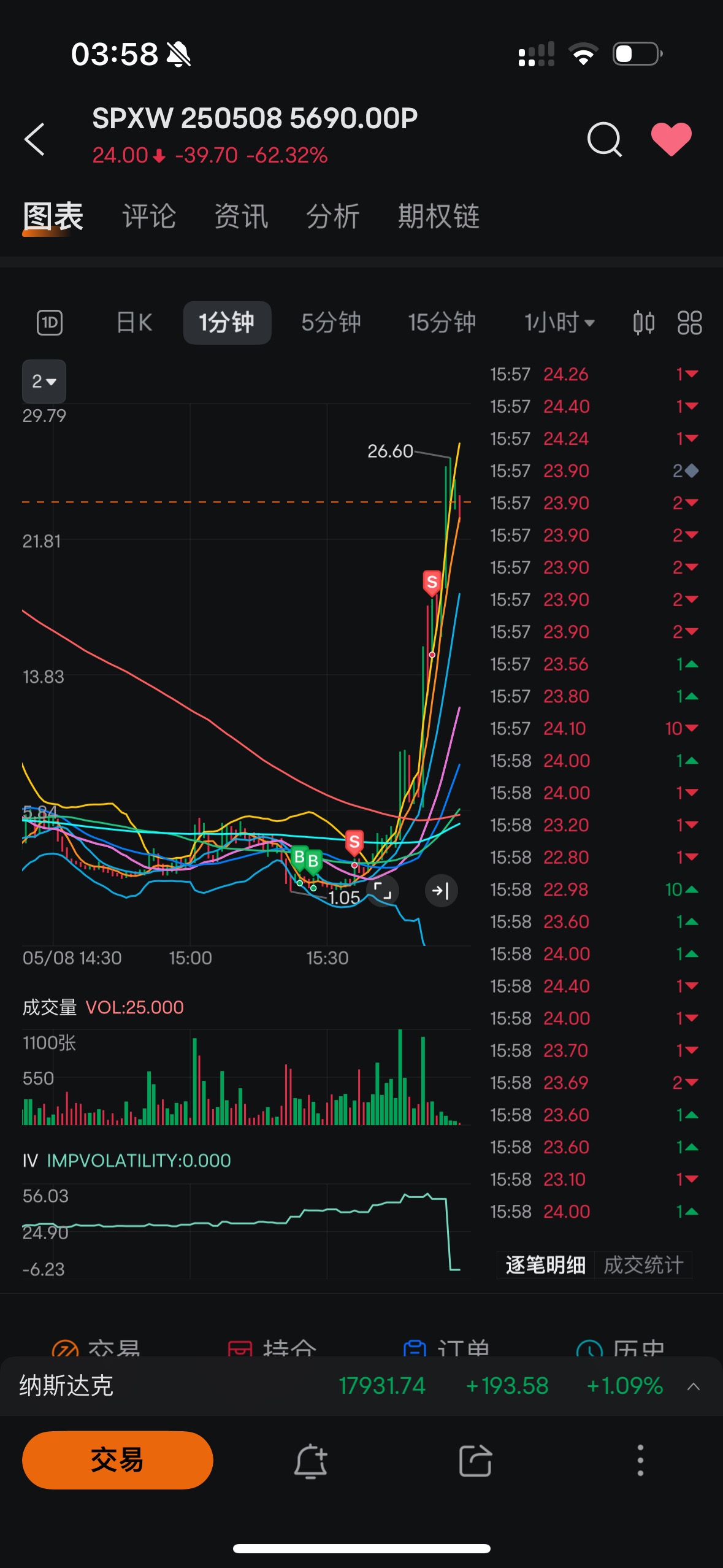Tap the 15:57 24.10 ten-lot trade row

tap(594, 728)
